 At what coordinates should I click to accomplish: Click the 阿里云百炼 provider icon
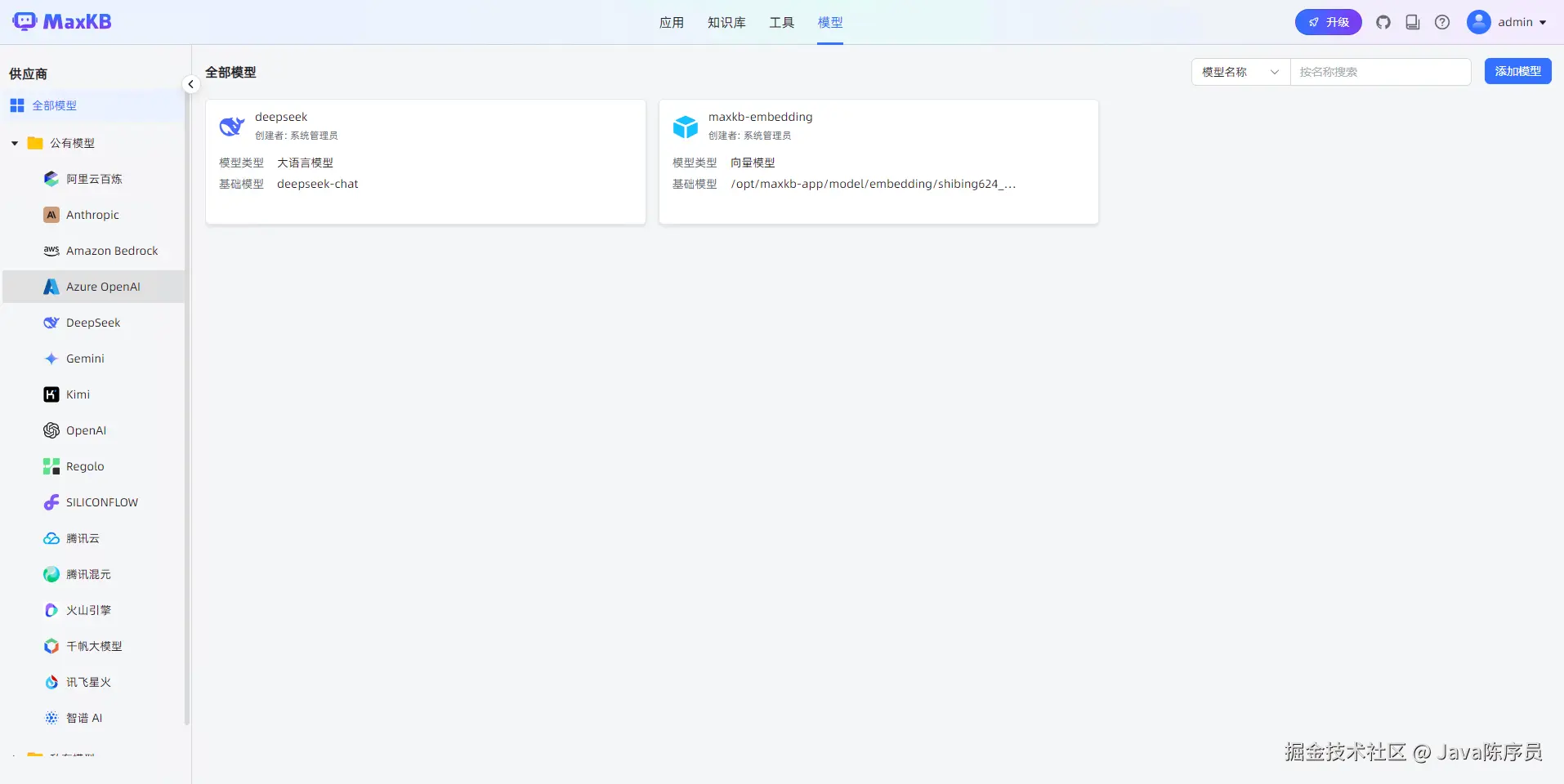[x=51, y=179]
